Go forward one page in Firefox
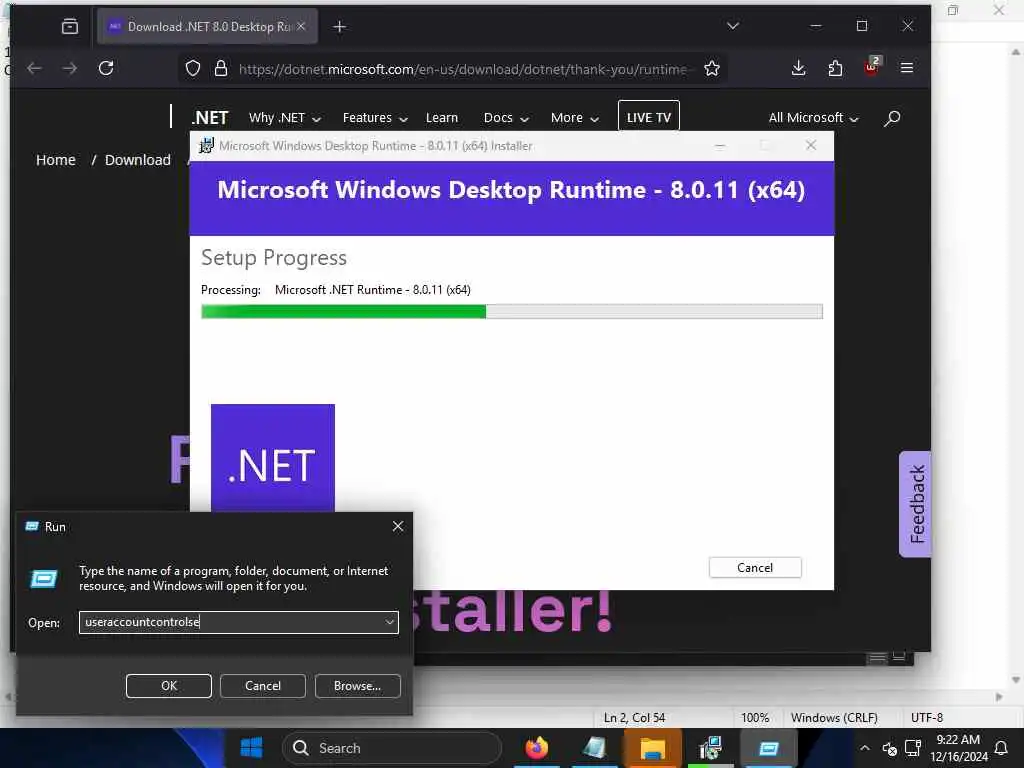Screen dimensions: 1024x768 pyautogui.click(x=69, y=68)
